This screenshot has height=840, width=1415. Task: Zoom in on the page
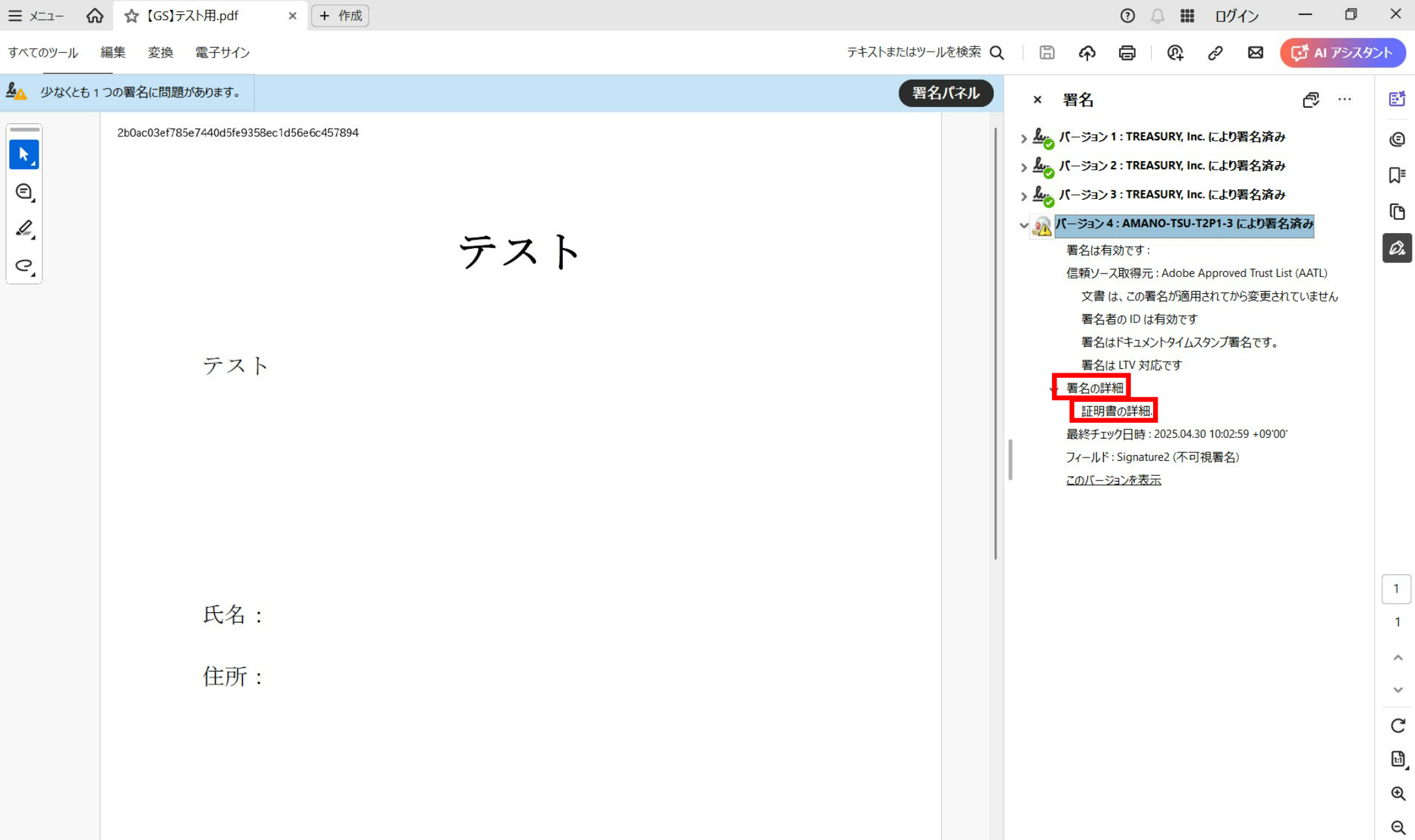pyautogui.click(x=1397, y=793)
